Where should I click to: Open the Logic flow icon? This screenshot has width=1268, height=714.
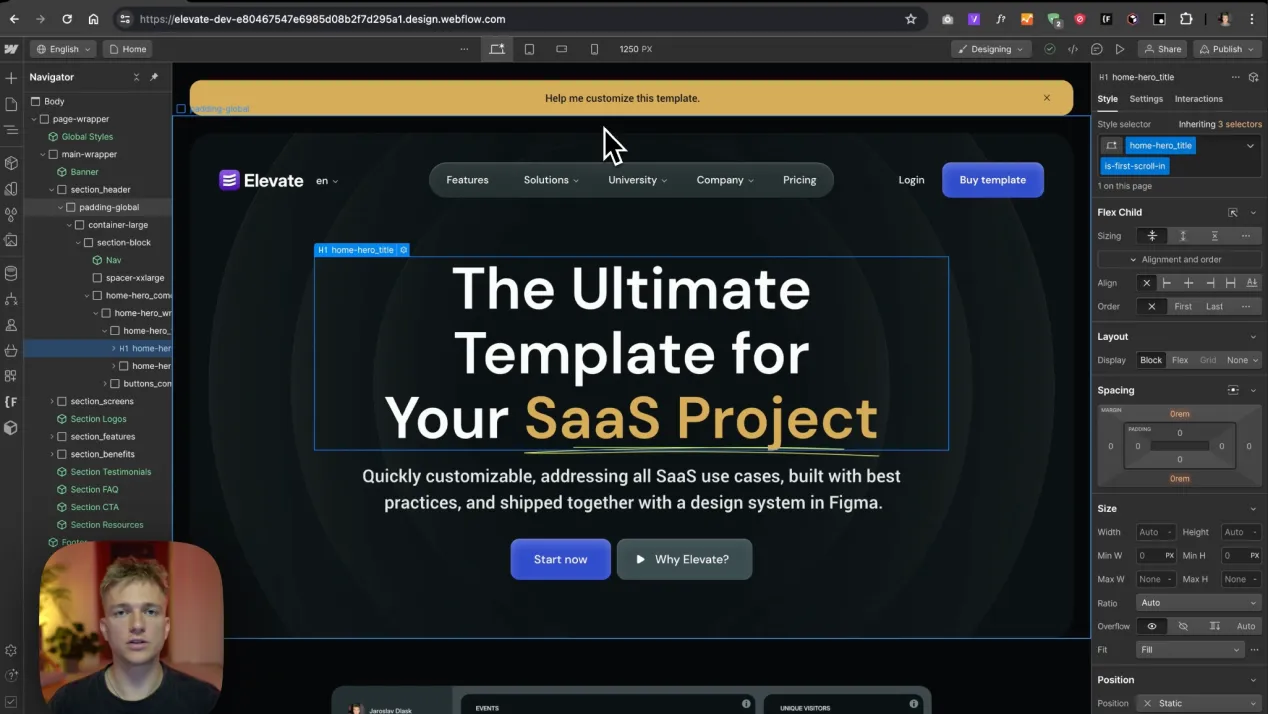11,299
